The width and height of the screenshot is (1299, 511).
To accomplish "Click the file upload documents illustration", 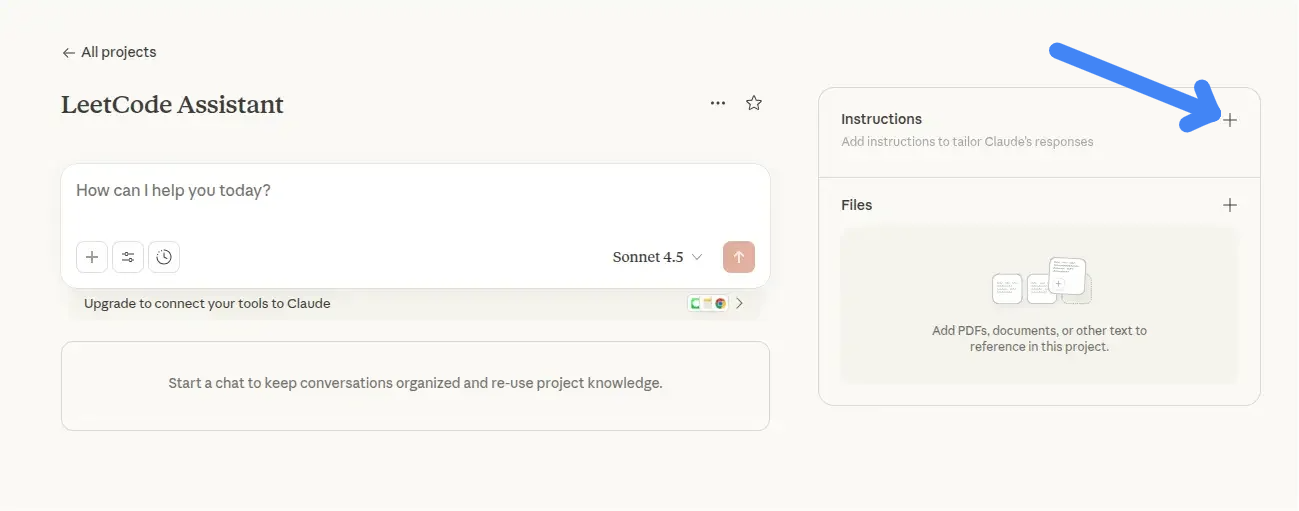I will pyautogui.click(x=1039, y=283).
